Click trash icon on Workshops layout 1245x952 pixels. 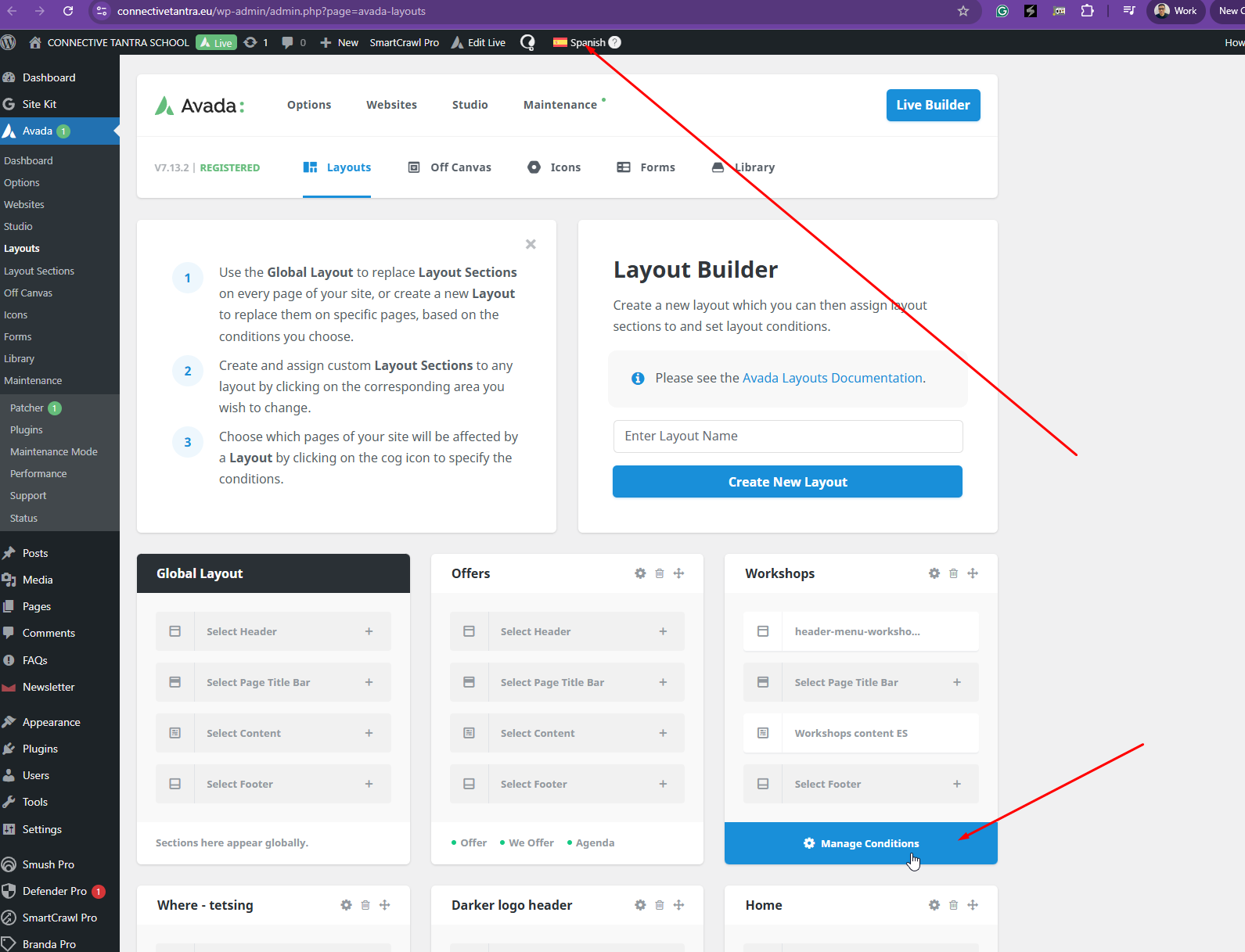[954, 573]
